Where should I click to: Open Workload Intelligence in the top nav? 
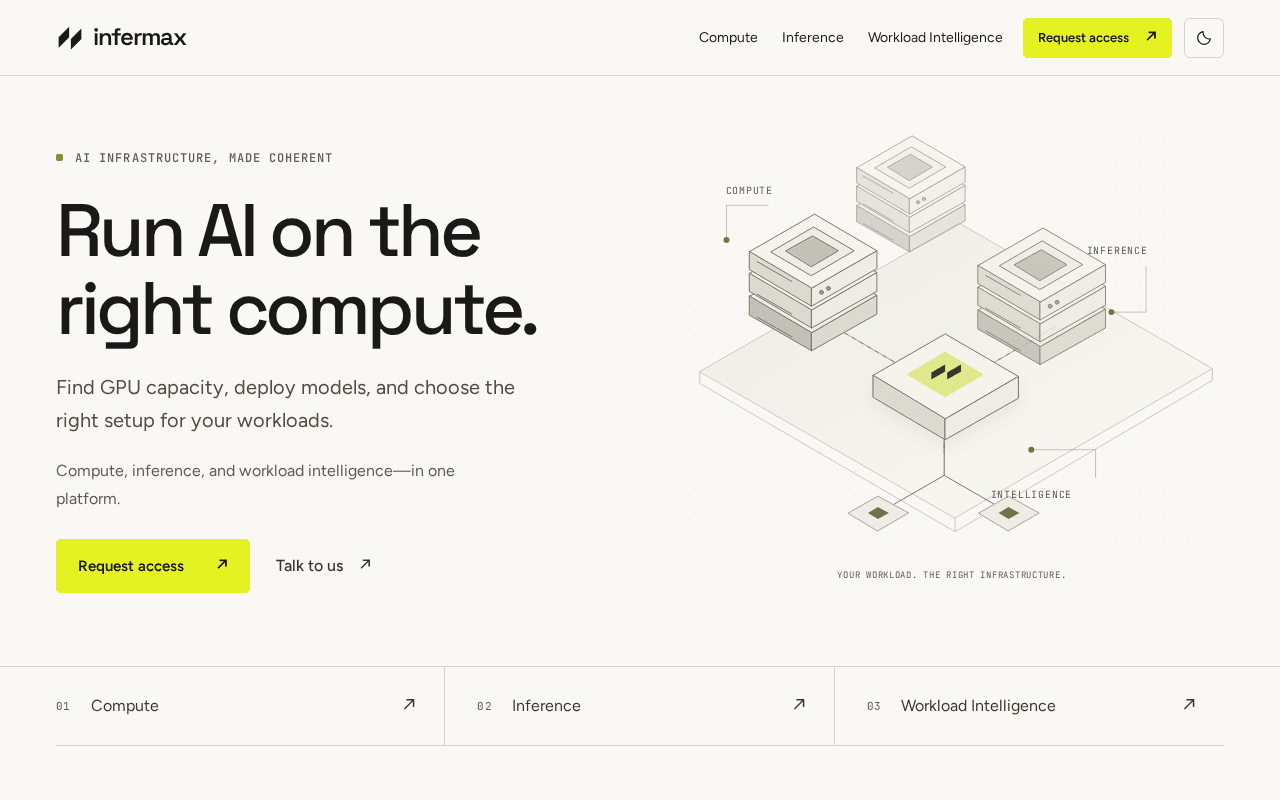click(x=935, y=38)
